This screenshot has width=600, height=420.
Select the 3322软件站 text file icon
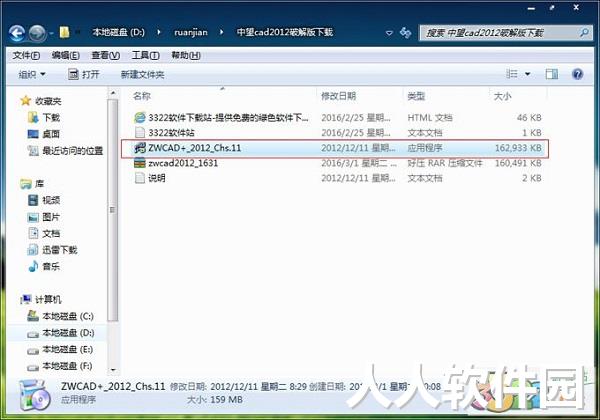pyautogui.click(x=140, y=132)
